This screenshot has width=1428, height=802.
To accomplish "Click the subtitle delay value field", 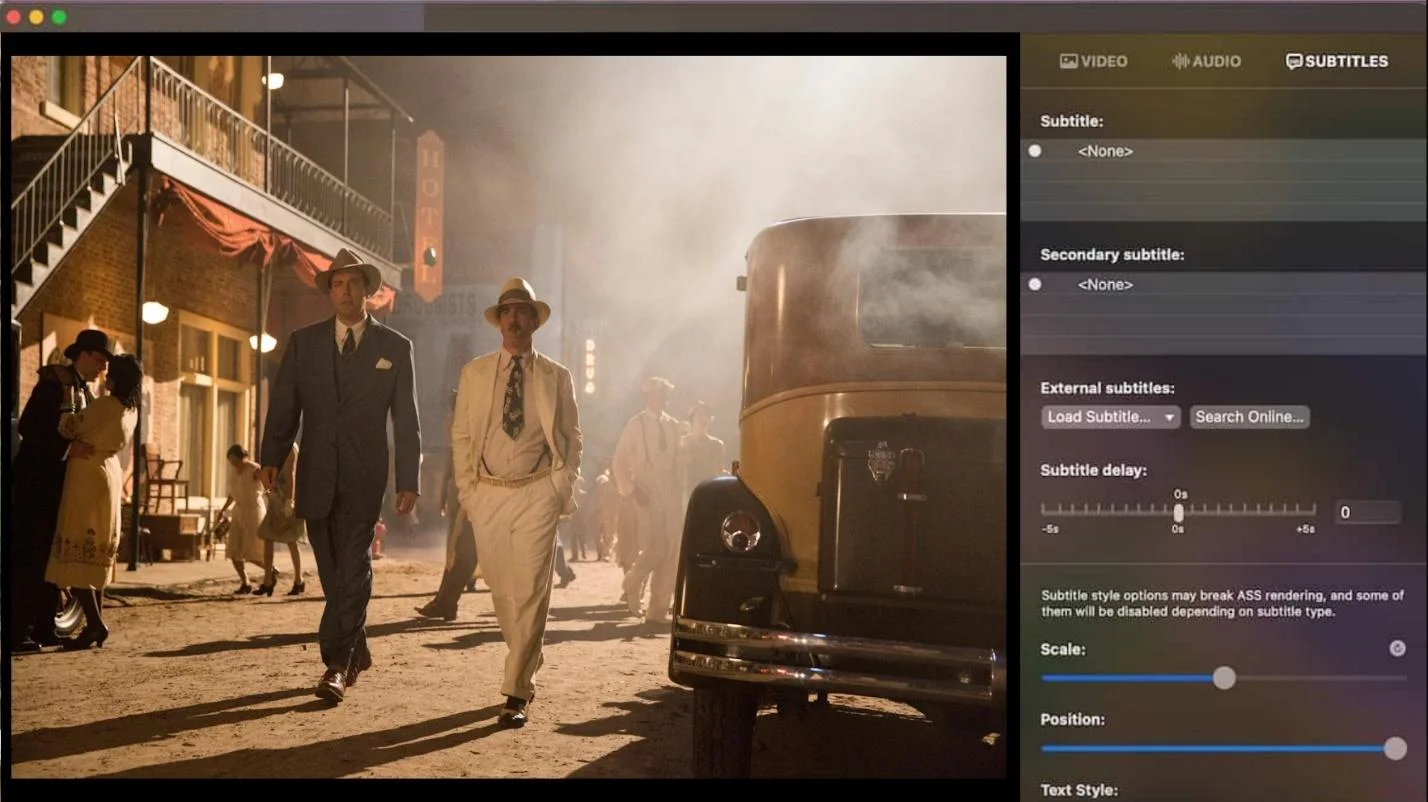I will pos(1368,512).
